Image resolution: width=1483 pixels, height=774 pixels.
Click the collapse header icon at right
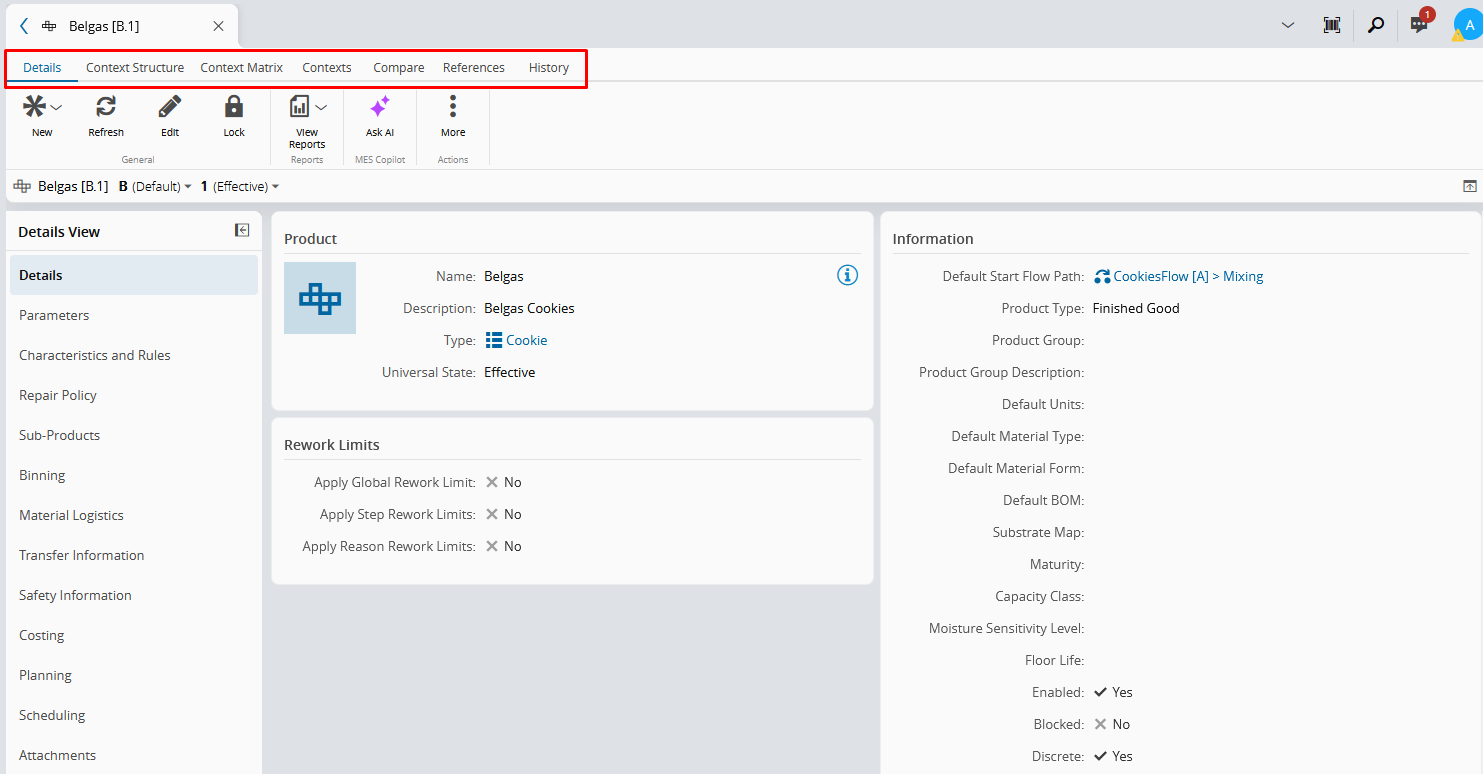click(x=1470, y=186)
